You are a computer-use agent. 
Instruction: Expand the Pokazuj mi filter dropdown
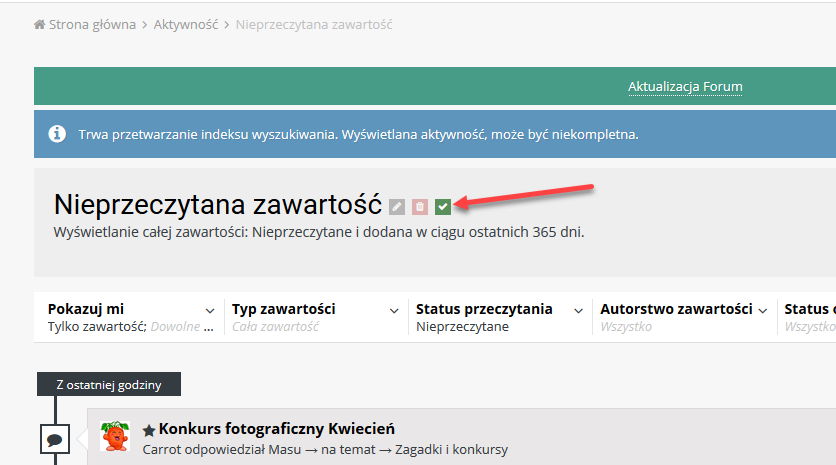coord(131,317)
